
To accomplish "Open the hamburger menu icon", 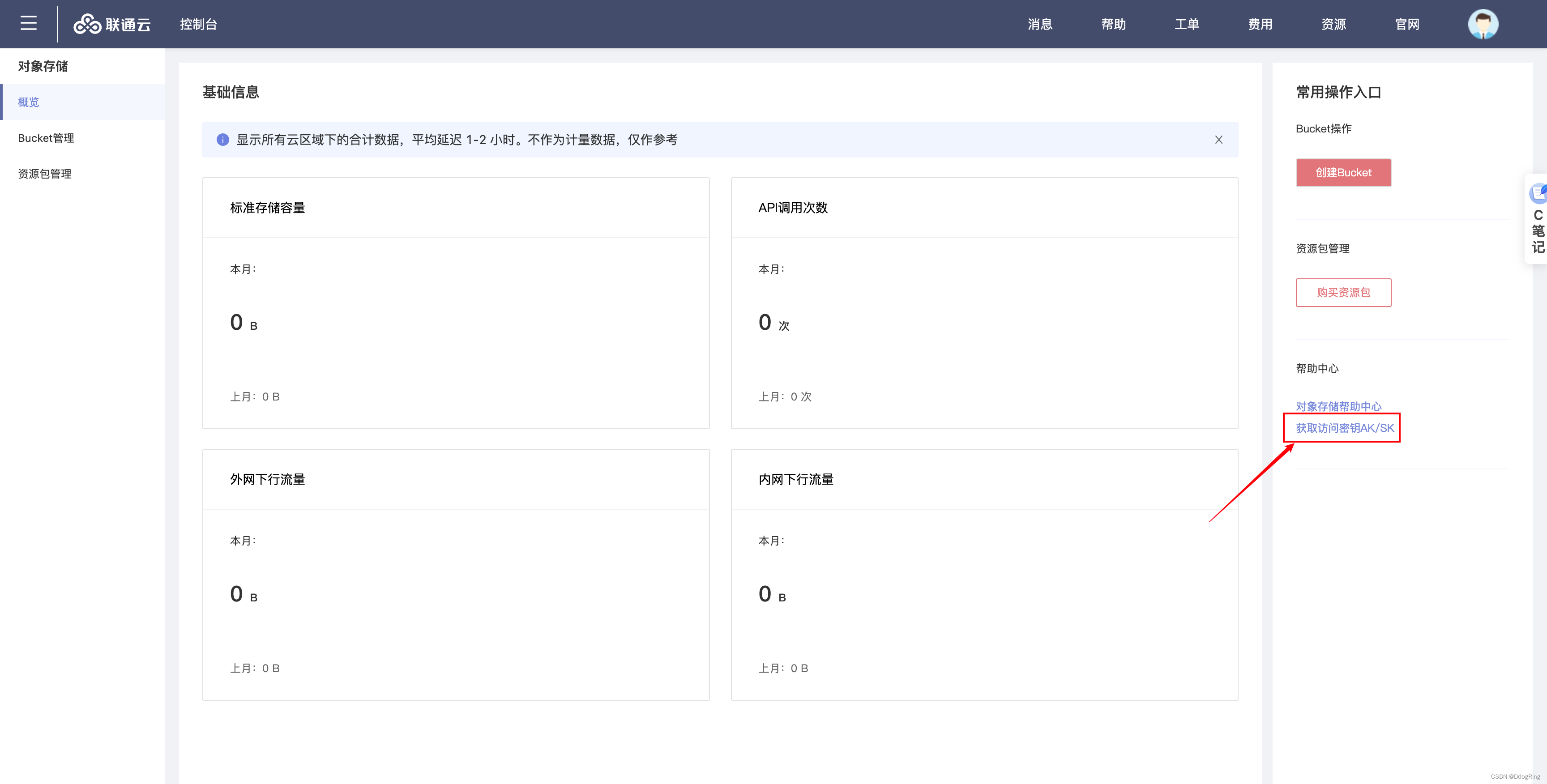I will pyautogui.click(x=28, y=23).
